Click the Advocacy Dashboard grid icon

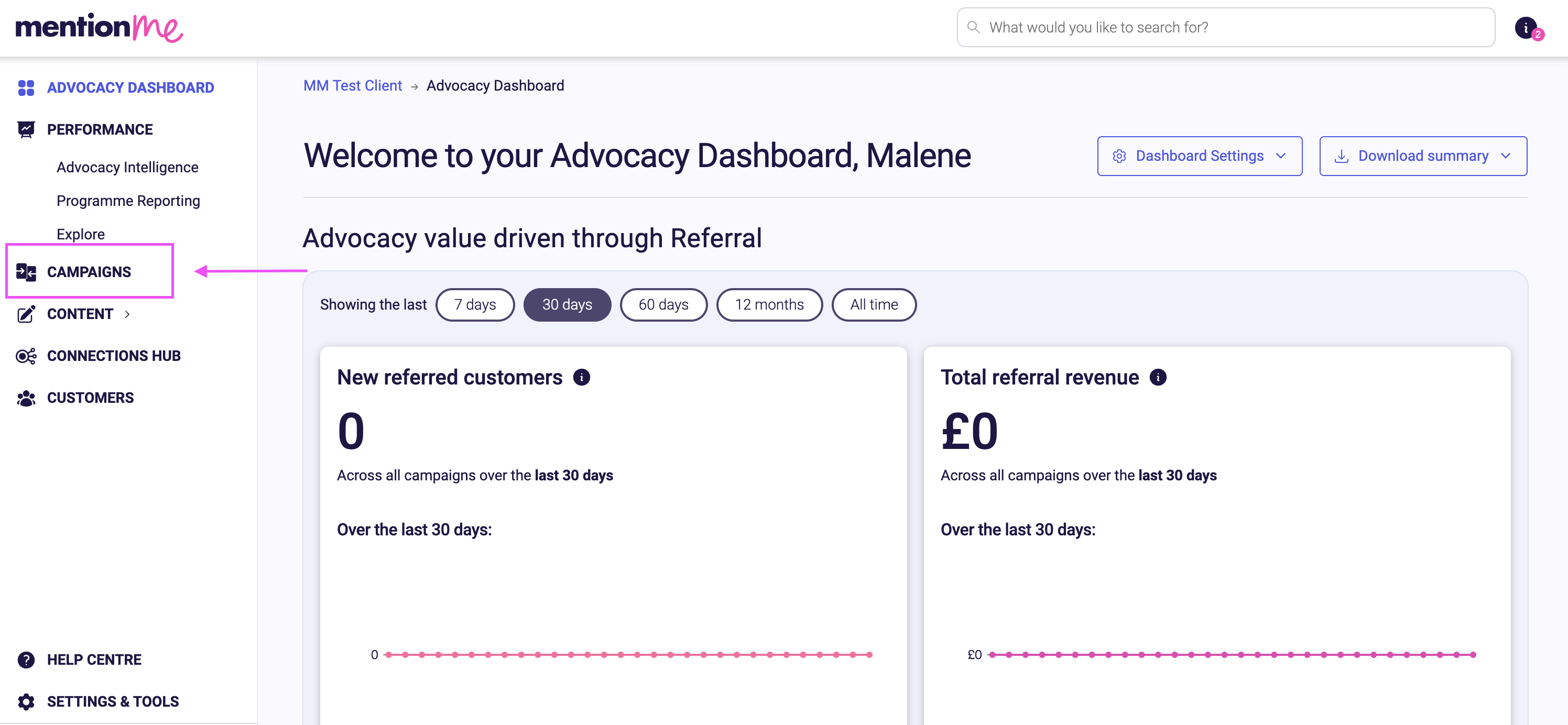(26, 87)
